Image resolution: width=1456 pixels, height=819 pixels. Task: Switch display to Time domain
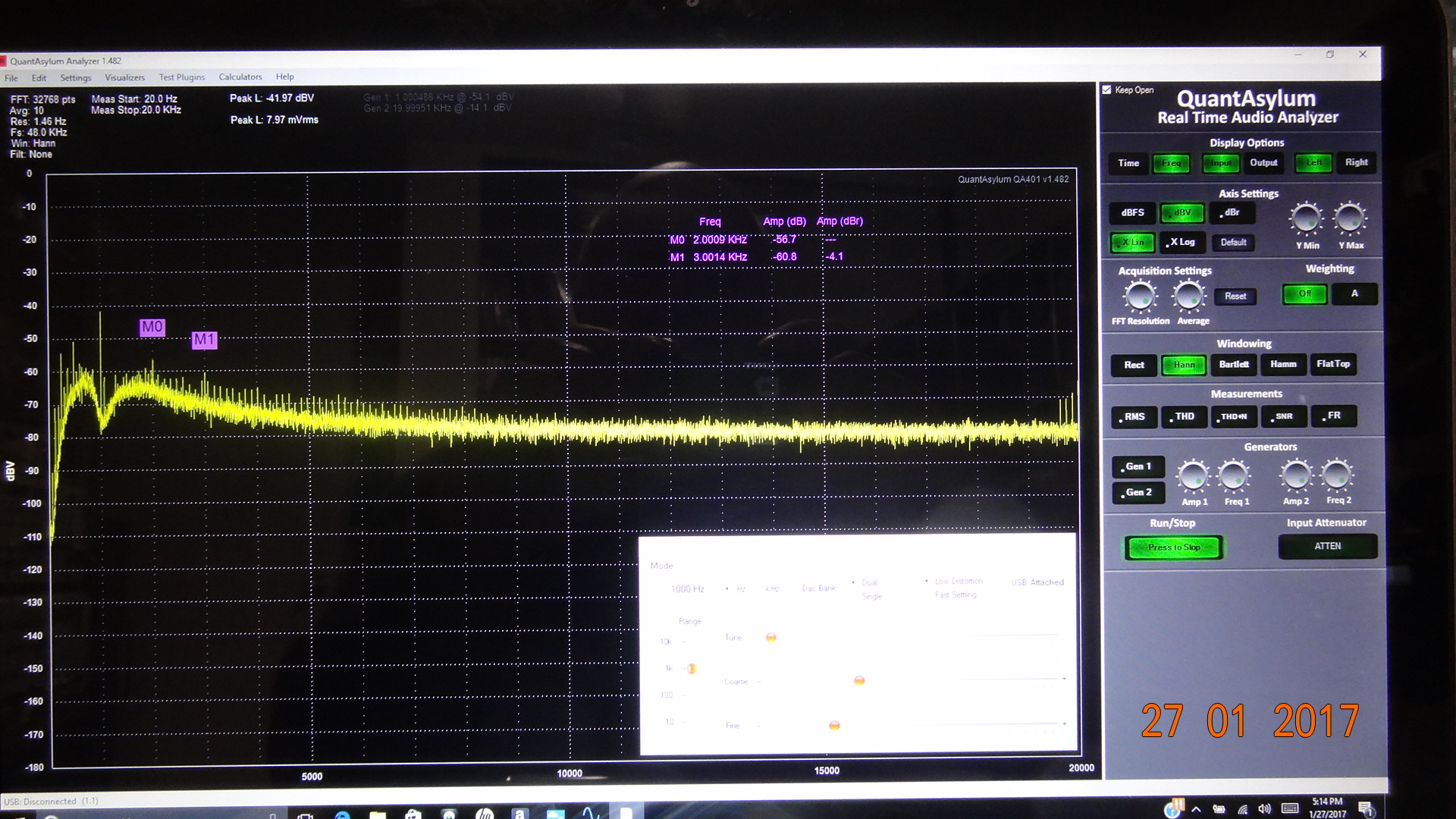pyautogui.click(x=1128, y=163)
